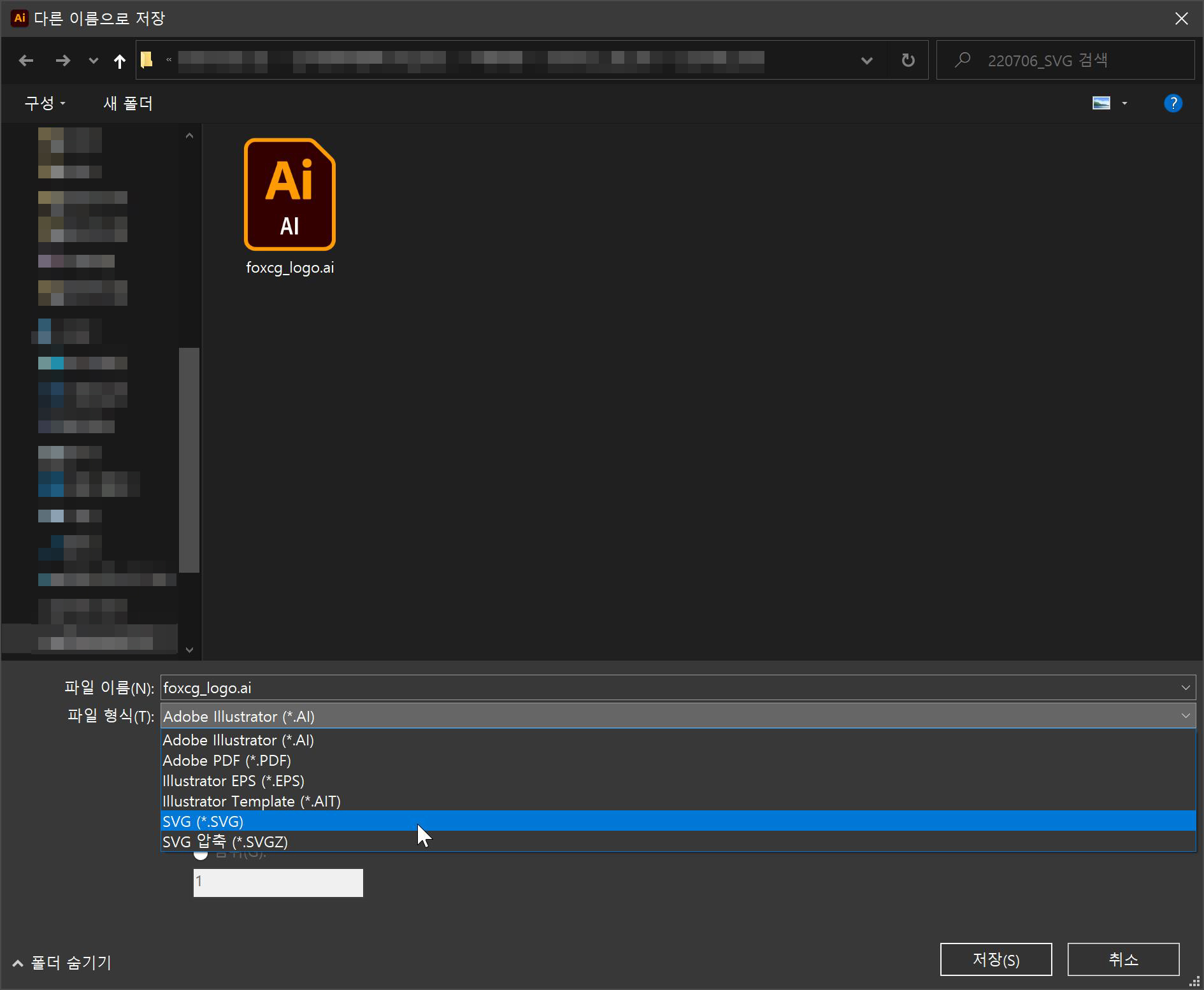Collapse folders with 폴더 숨기기

click(62, 963)
